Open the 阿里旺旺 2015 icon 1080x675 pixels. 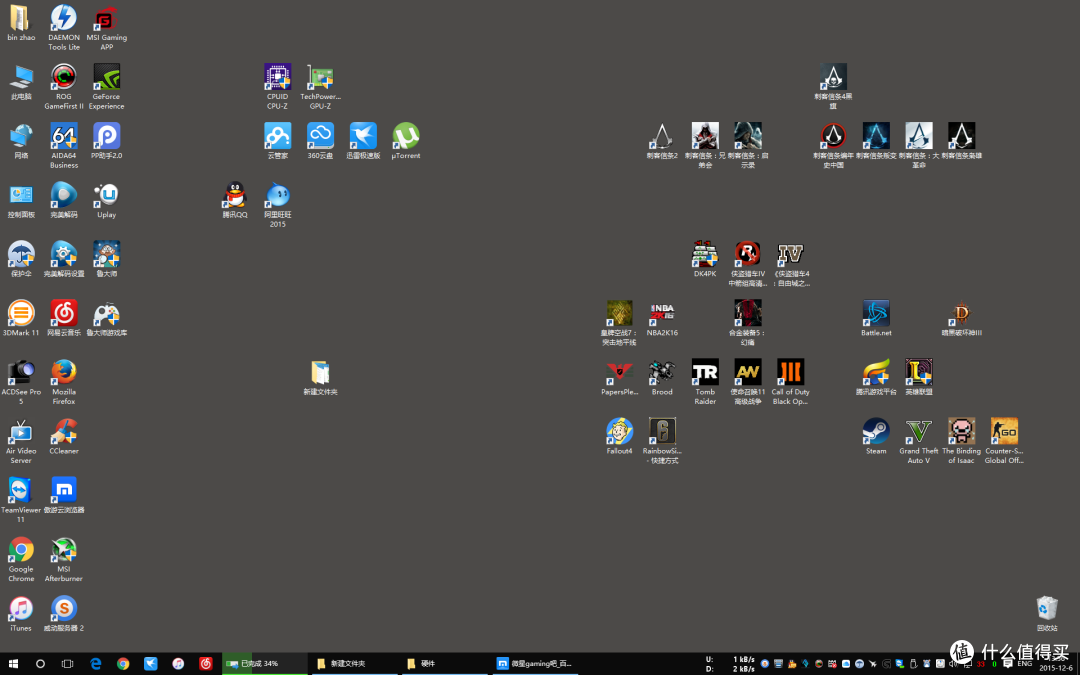click(278, 205)
